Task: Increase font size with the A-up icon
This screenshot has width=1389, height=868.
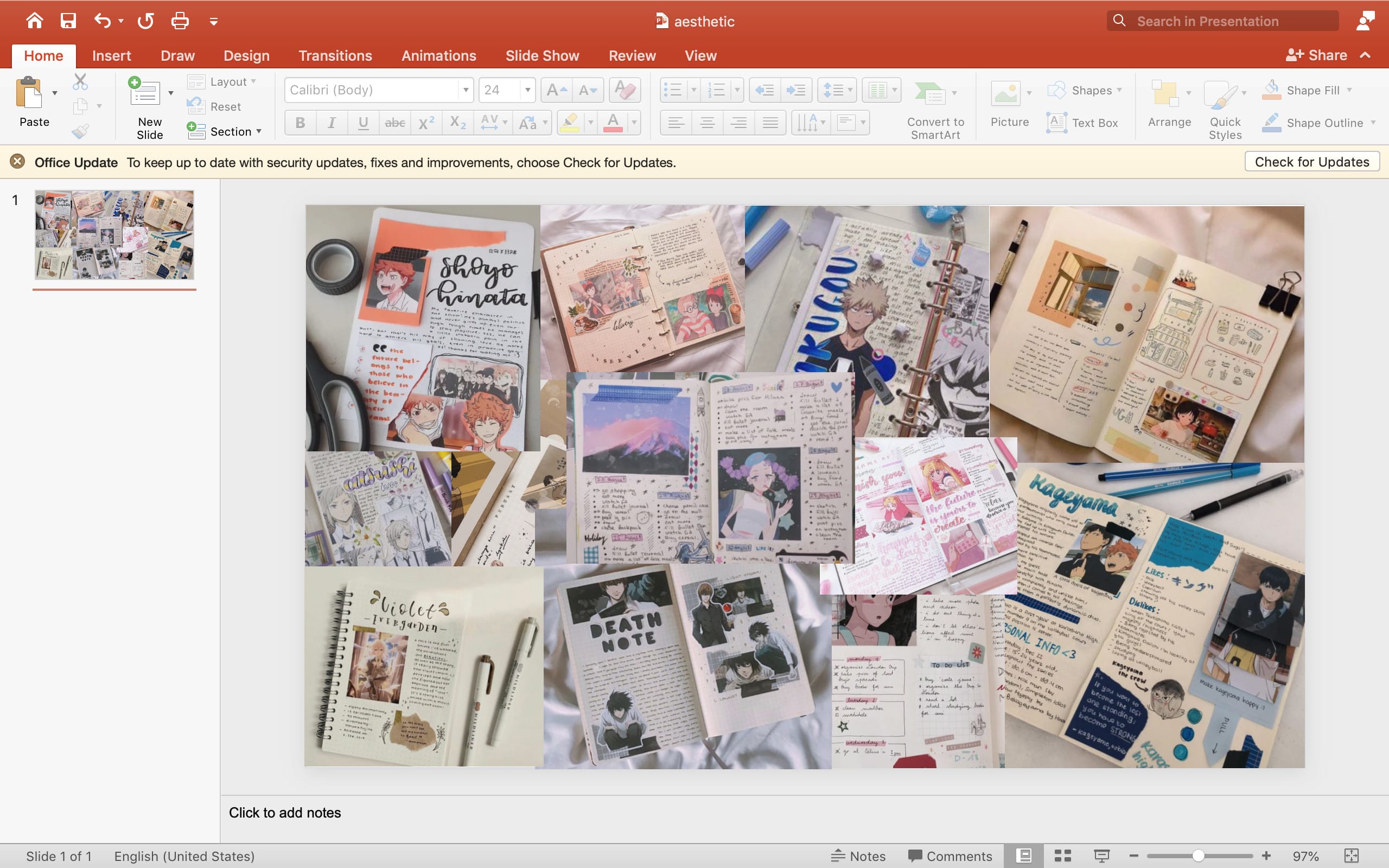Action: [556, 90]
